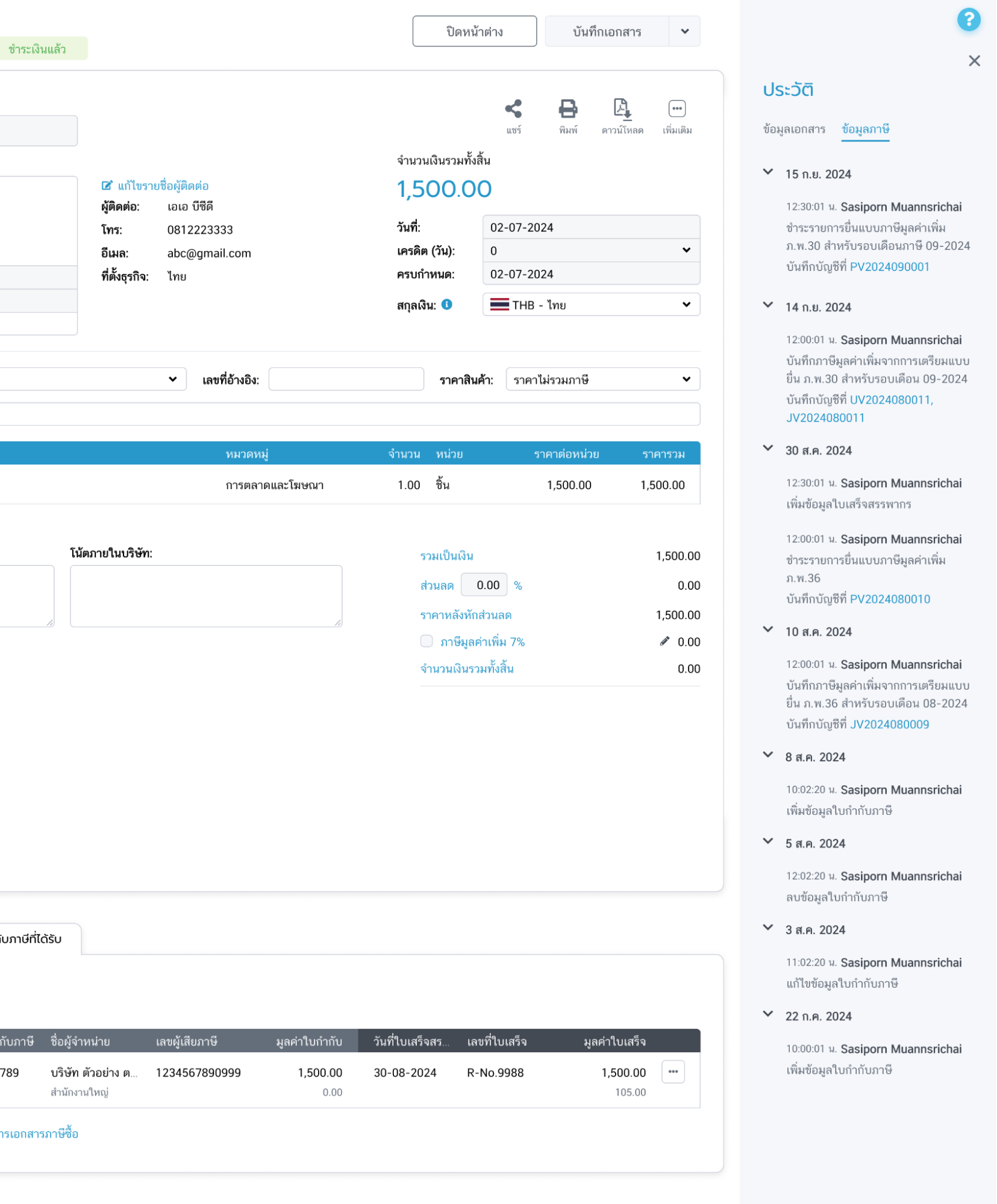
Task: Open the blue help question mark
Action: [968, 20]
